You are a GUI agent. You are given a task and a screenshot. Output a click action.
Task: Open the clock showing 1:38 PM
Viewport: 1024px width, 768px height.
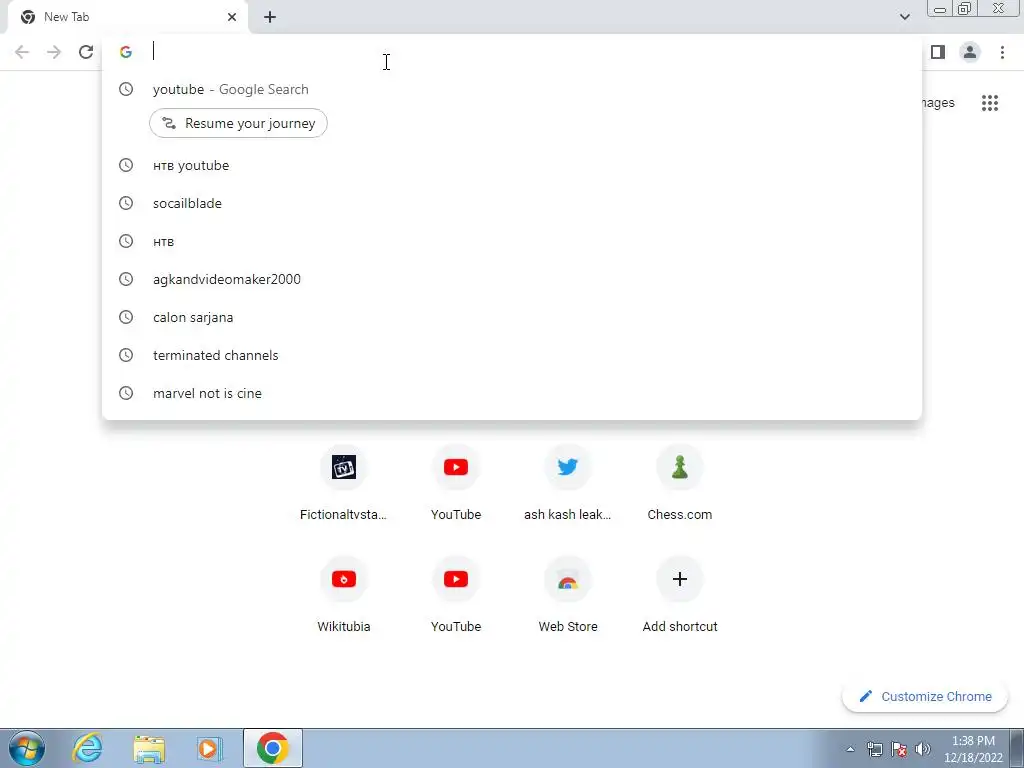[973, 749]
